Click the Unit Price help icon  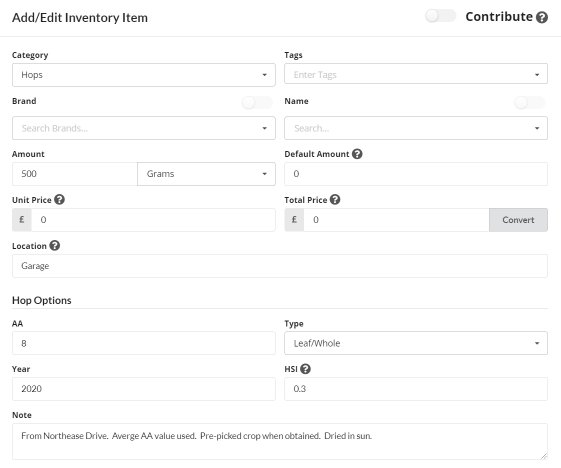click(59, 200)
